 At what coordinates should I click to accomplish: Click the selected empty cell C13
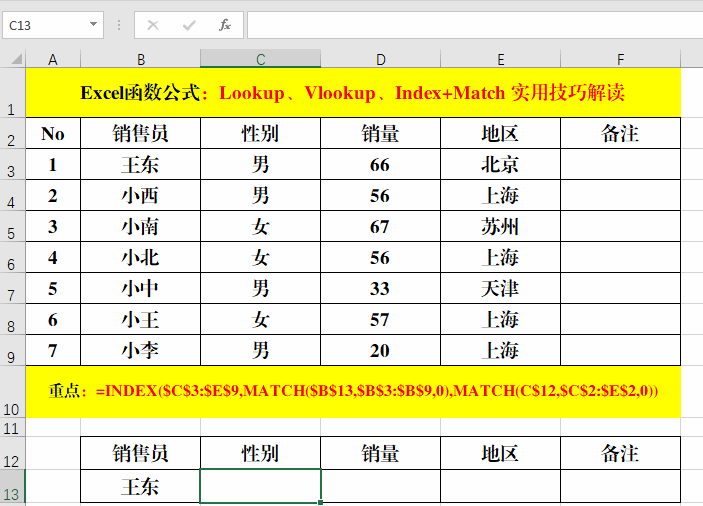(x=260, y=486)
